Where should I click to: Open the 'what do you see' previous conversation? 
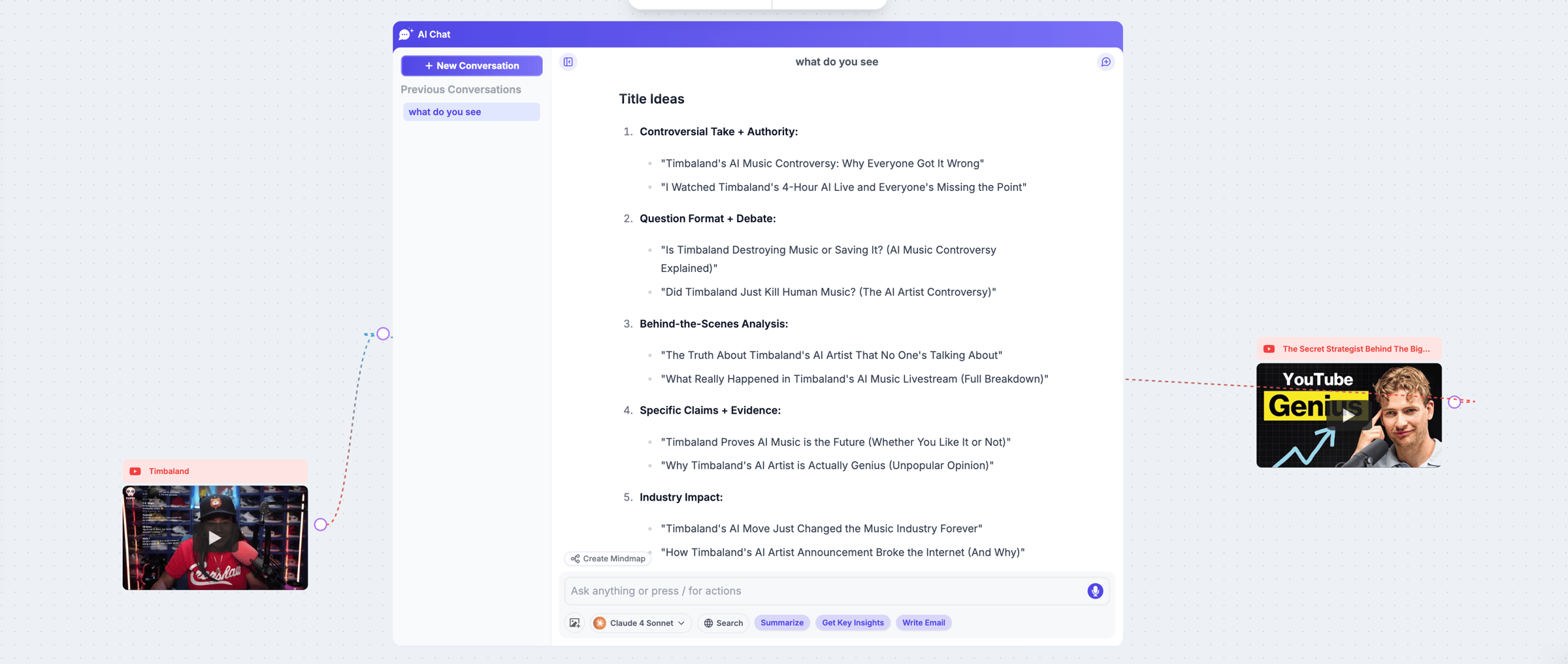click(472, 112)
